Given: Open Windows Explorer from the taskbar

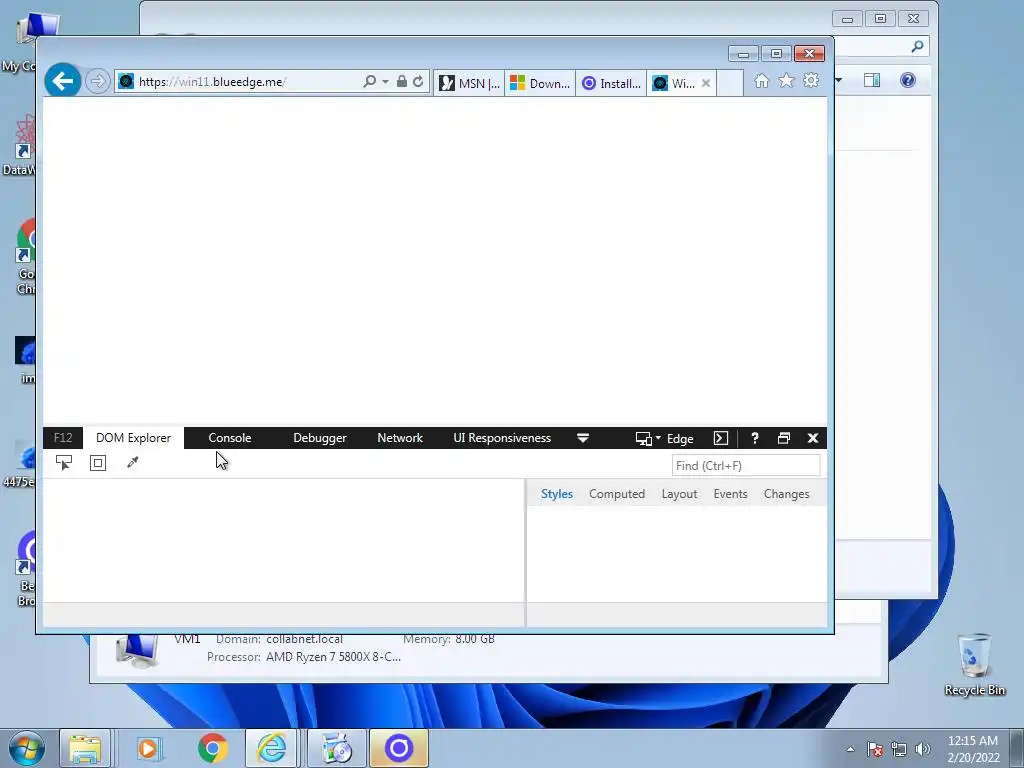Looking at the screenshot, I should 85,748.
